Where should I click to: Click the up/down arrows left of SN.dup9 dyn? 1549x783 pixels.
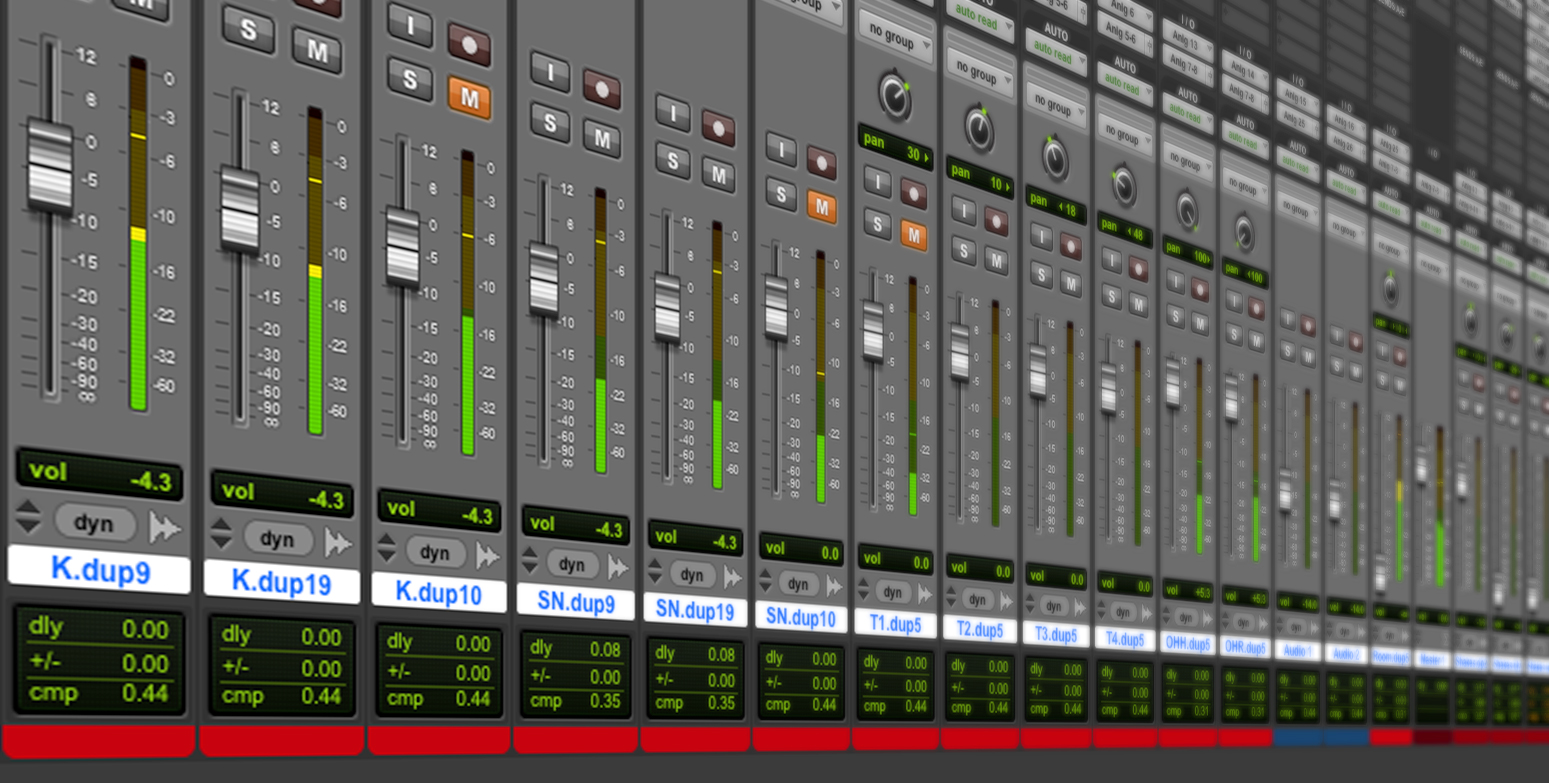(x=530, y=561)
